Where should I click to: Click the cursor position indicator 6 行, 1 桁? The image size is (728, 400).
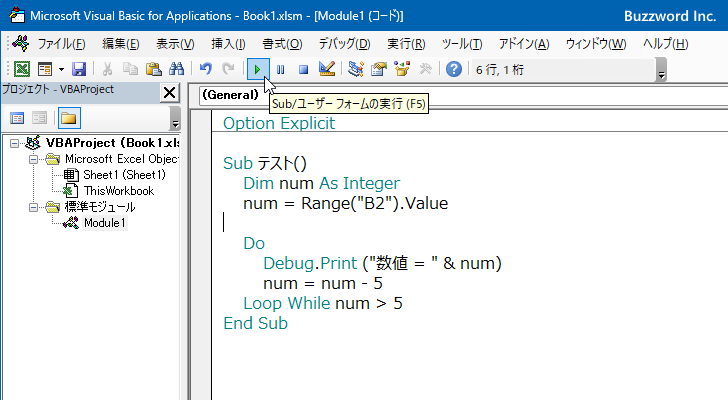tap(500, 70)
